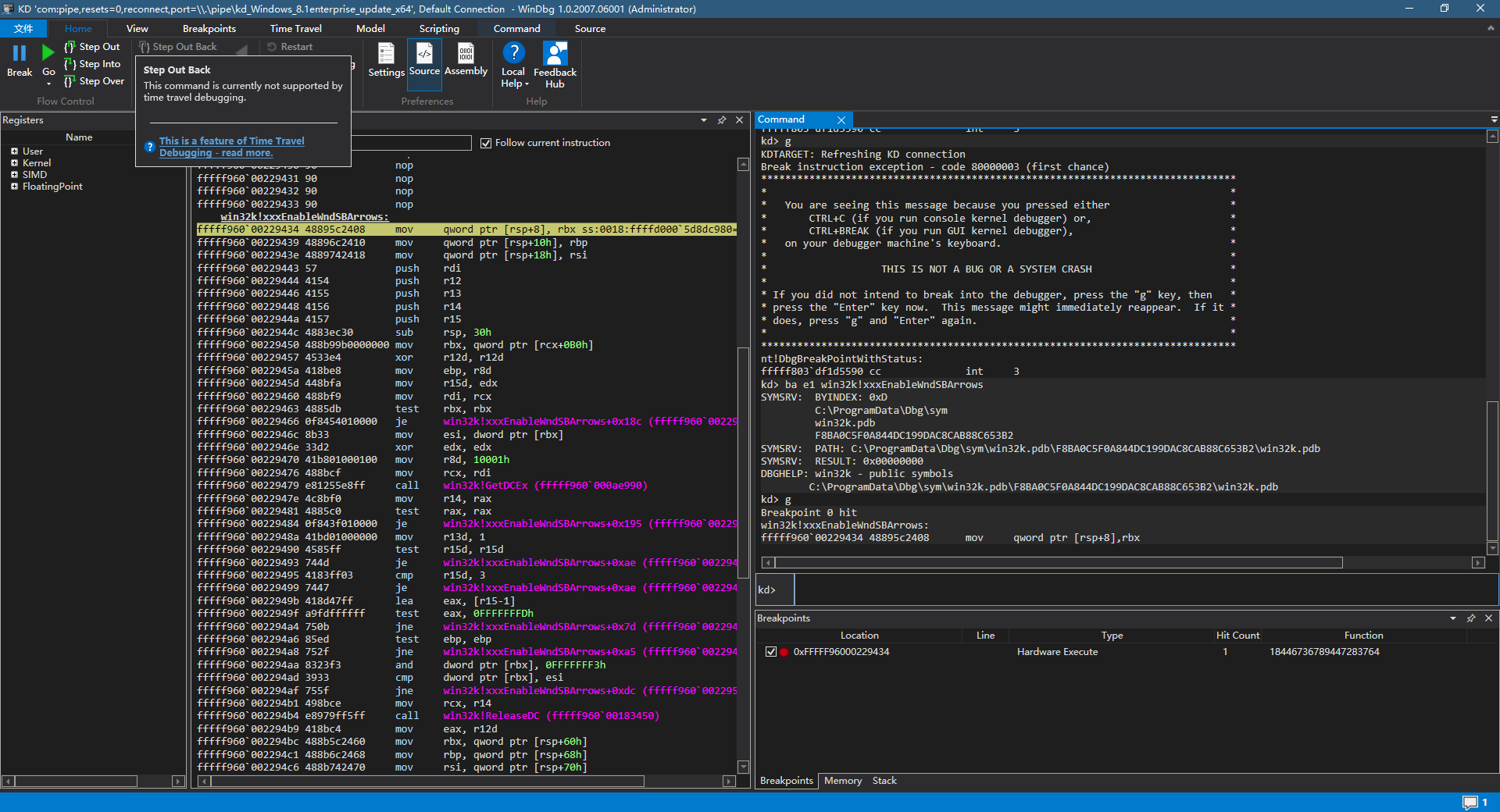This screenshot has height=812, width=1500.
Task: Click the Type column header in Breakpoints
Action: pyautogui.click(x=1112, y=636)
